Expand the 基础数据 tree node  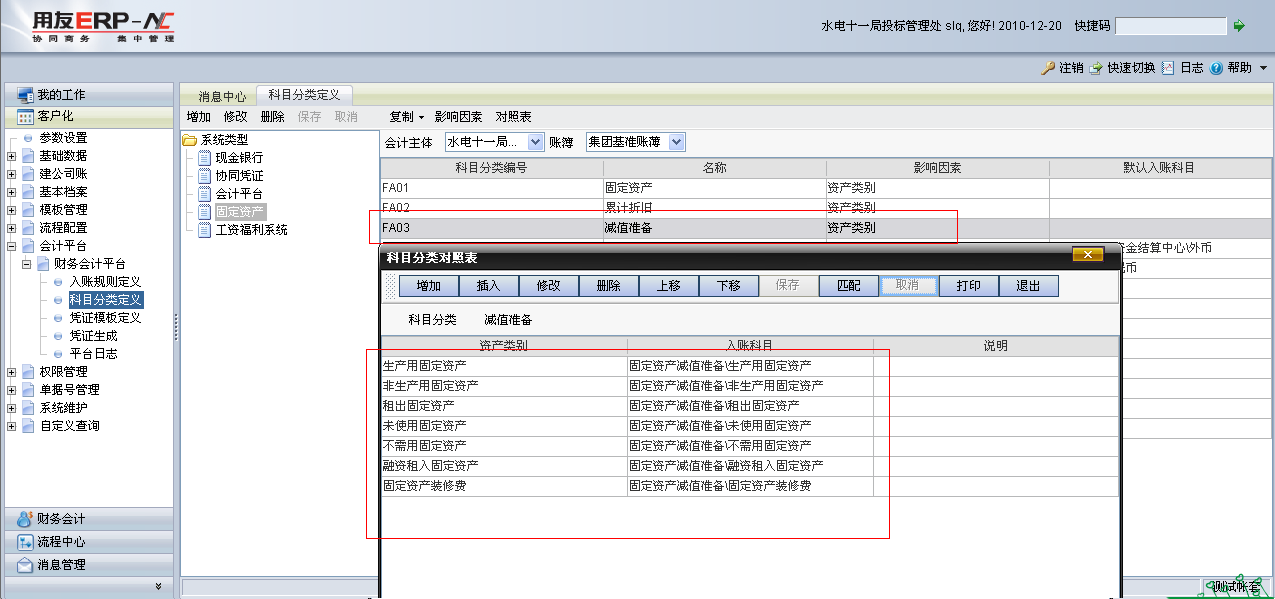tap(11, 156)
